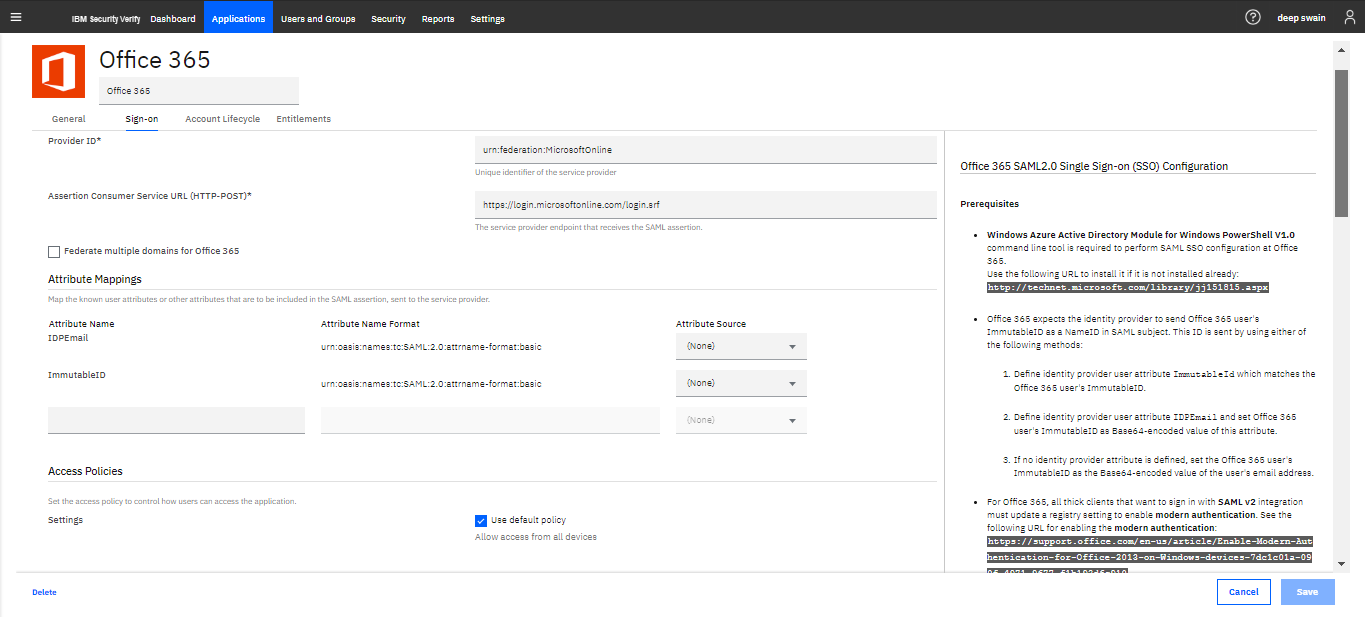Open Security in top navigation
1365x617 pixels.
tap(388, 18)
